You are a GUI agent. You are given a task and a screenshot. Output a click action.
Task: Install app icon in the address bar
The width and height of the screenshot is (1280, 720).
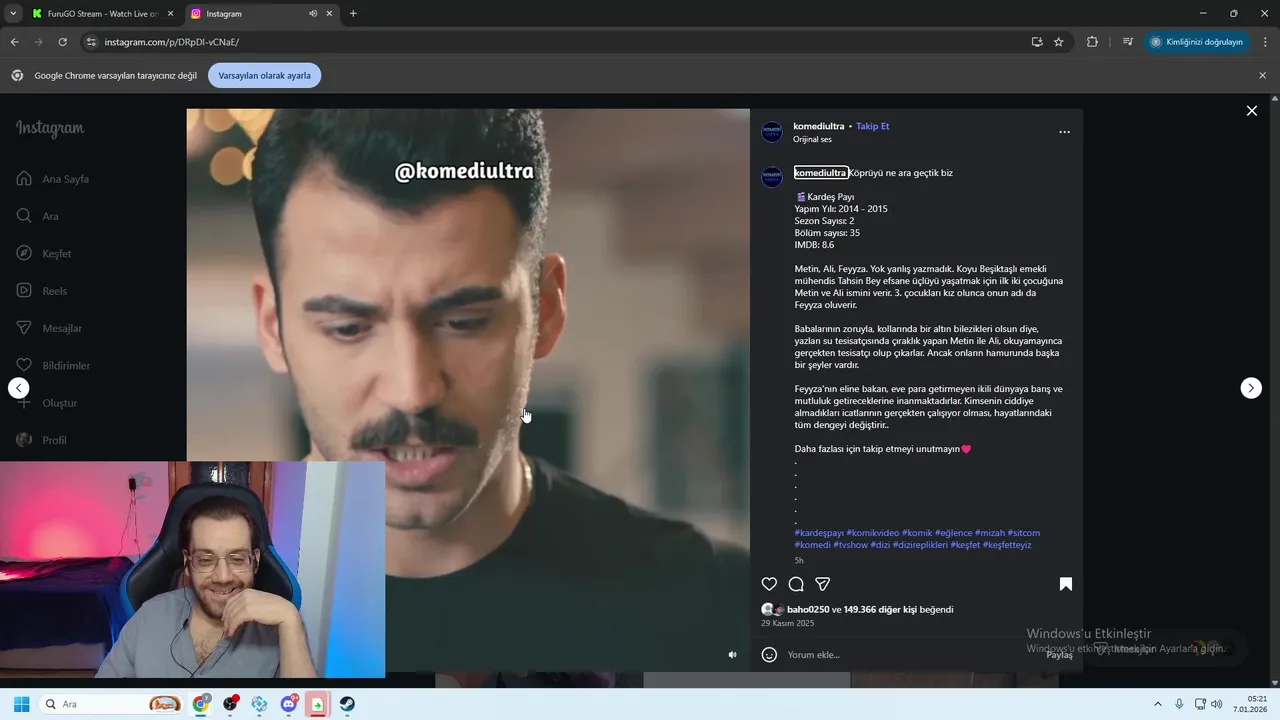[x=1037, y=42]
